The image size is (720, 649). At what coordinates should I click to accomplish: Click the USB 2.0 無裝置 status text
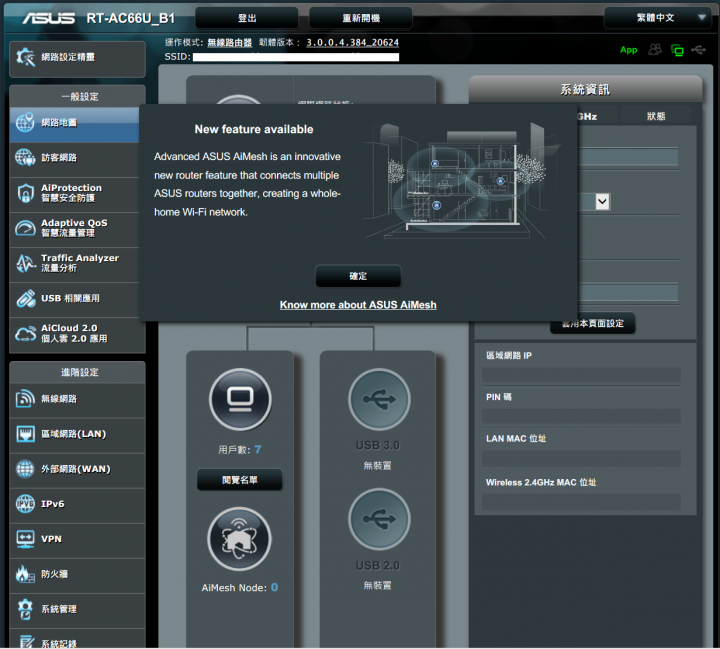tap(377, 585)
